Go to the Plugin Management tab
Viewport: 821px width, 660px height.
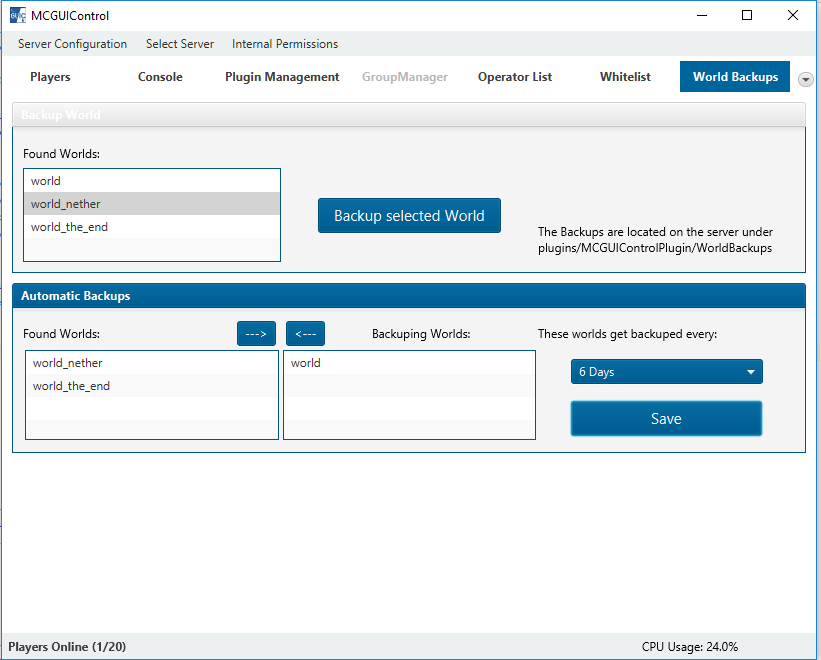(282, 77)
